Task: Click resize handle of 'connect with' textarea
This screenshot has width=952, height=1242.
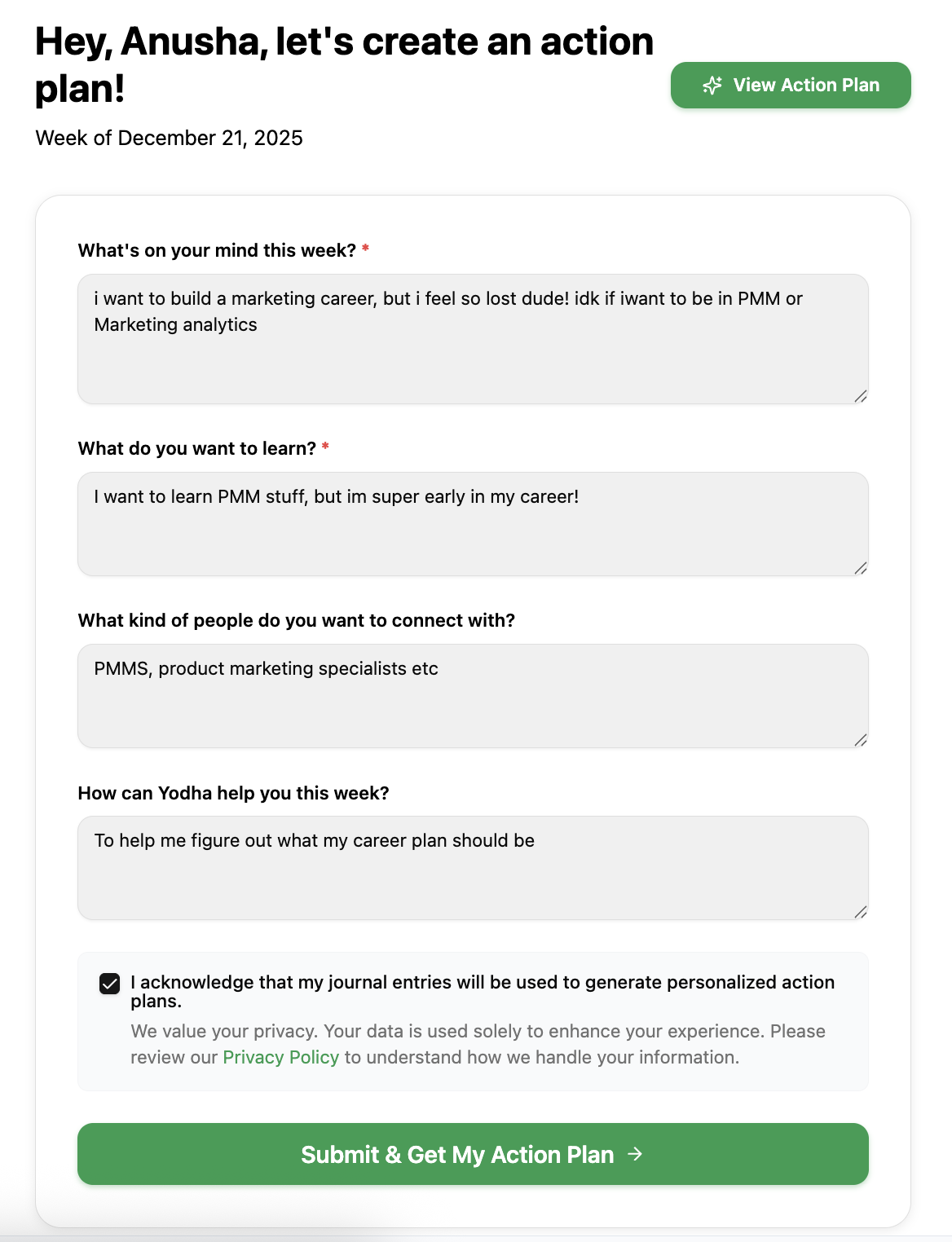Action: click(x=860, y=740)
